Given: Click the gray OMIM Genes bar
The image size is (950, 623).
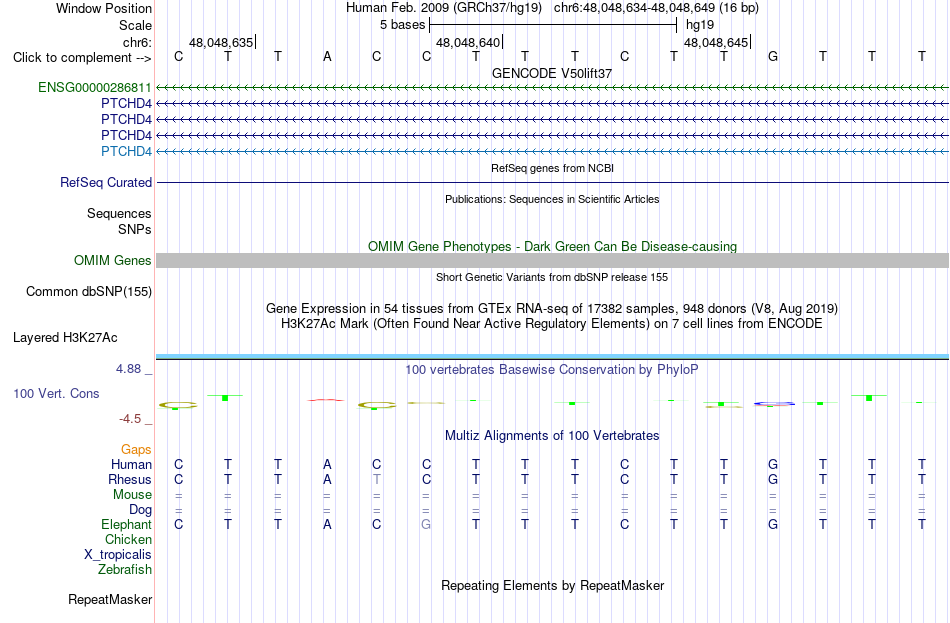Looking at the screenshot, I should coord(552,261).
